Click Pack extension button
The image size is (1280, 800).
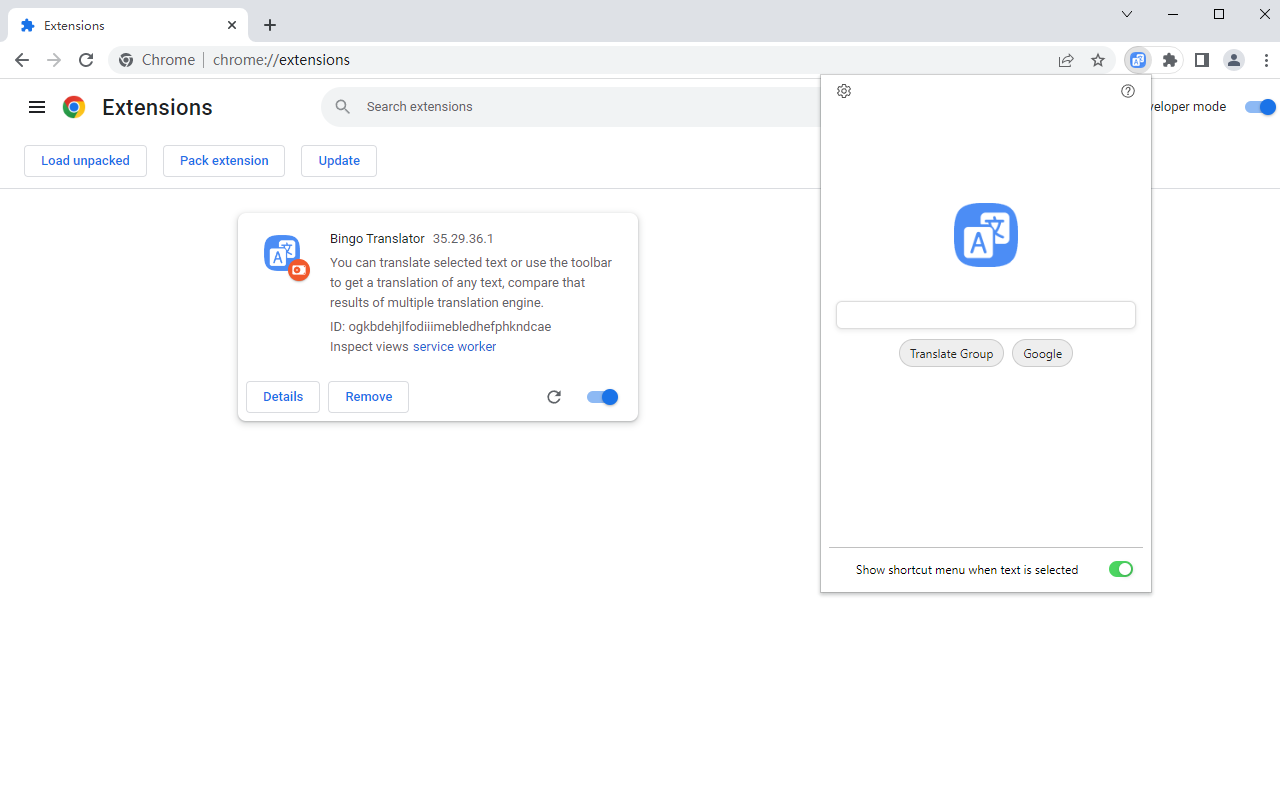224,161
